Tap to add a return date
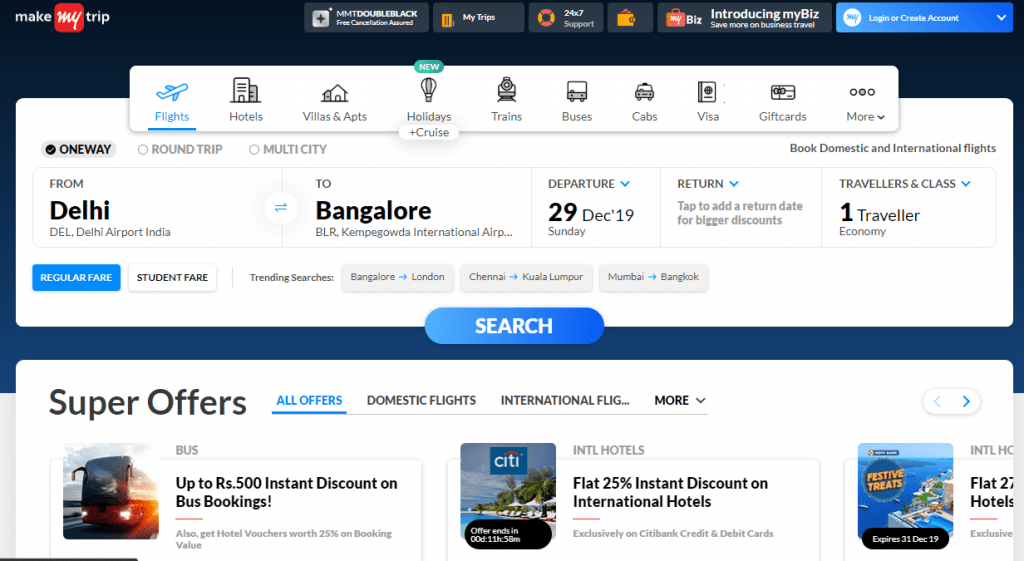Screen dimensions: 1024x561 click(740, 213)
